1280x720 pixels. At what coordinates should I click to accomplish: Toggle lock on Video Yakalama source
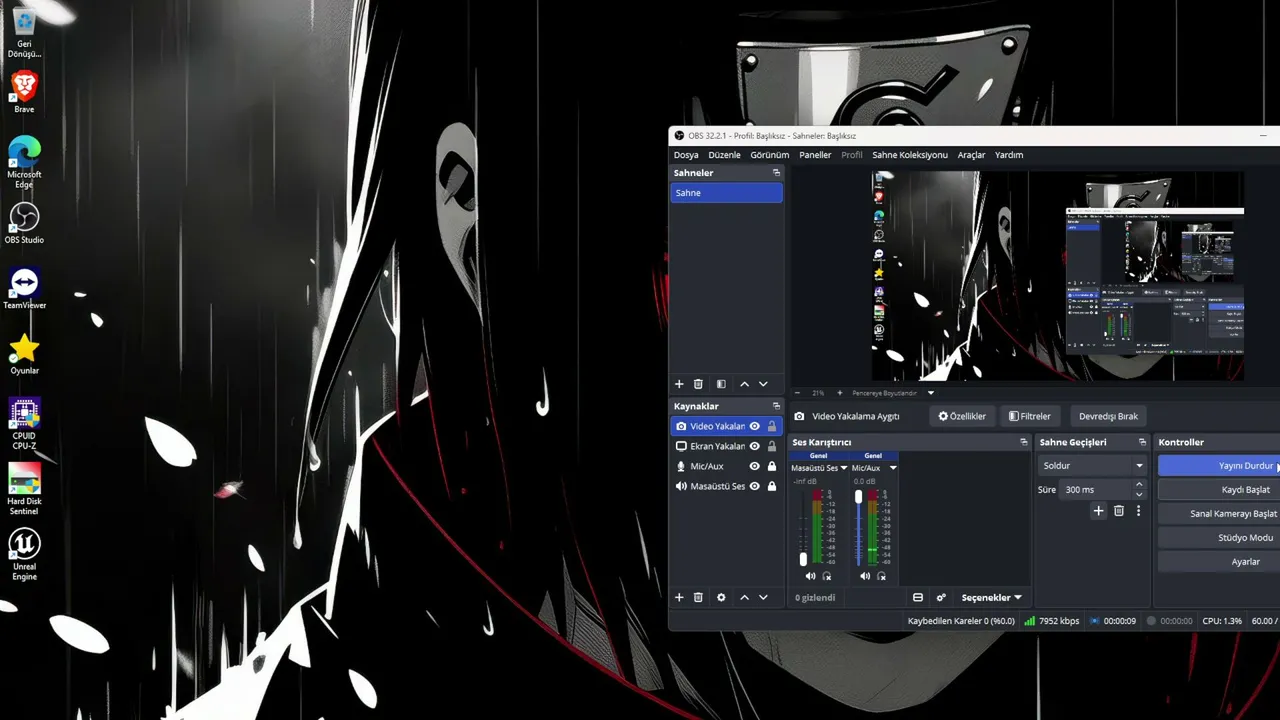(771, 426)
